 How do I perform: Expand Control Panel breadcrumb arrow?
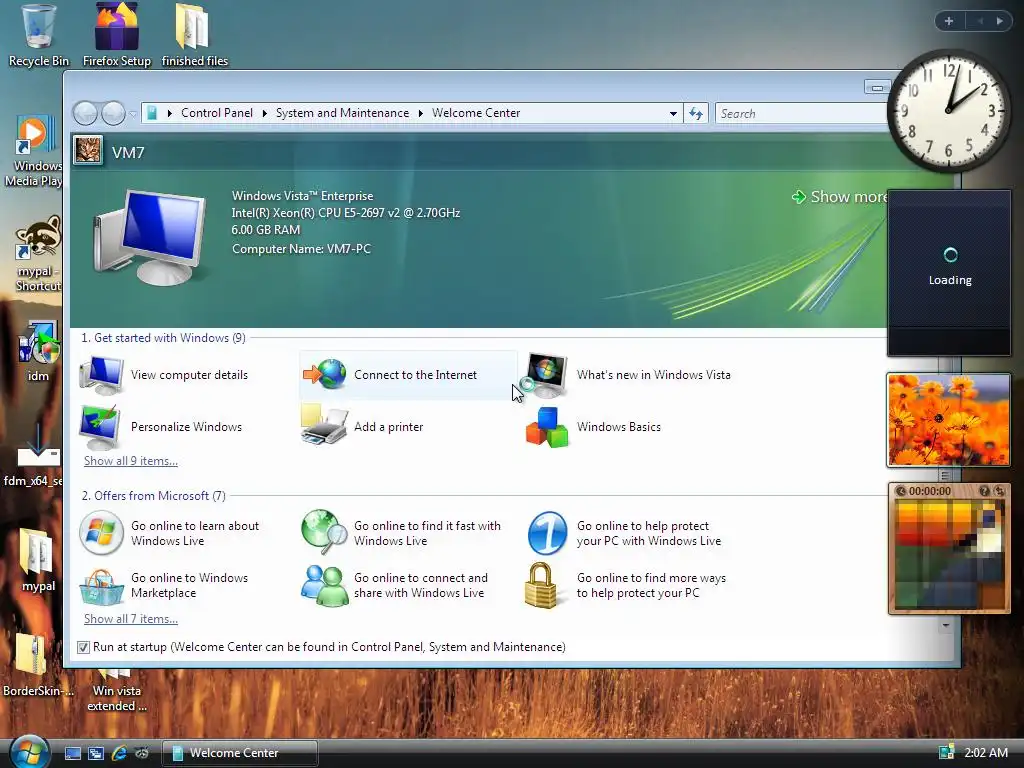click(x=264, y=114)
